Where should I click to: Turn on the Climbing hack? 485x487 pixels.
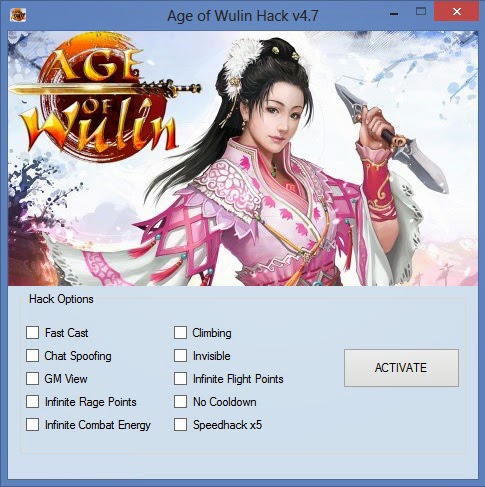point(180,332)
